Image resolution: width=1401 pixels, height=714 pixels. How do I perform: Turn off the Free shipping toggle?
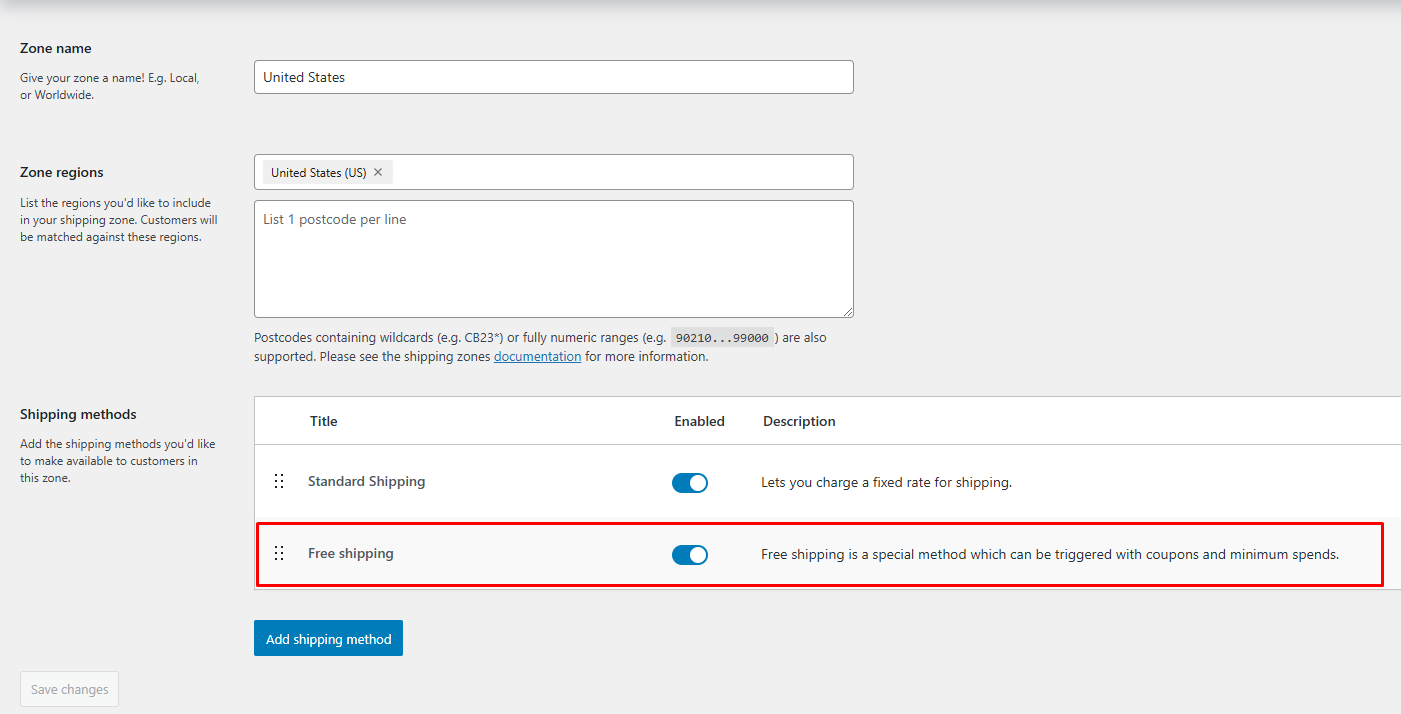tap(690, 554)
